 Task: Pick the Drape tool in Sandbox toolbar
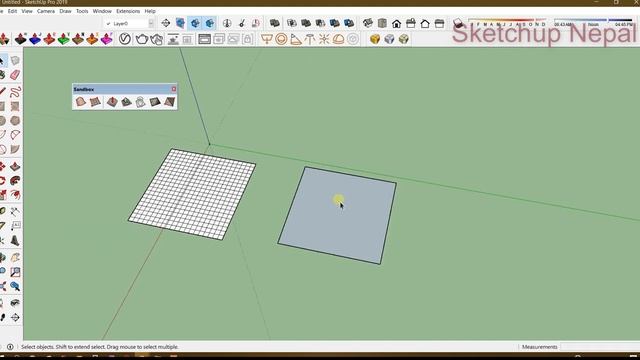tap(140, 102)
